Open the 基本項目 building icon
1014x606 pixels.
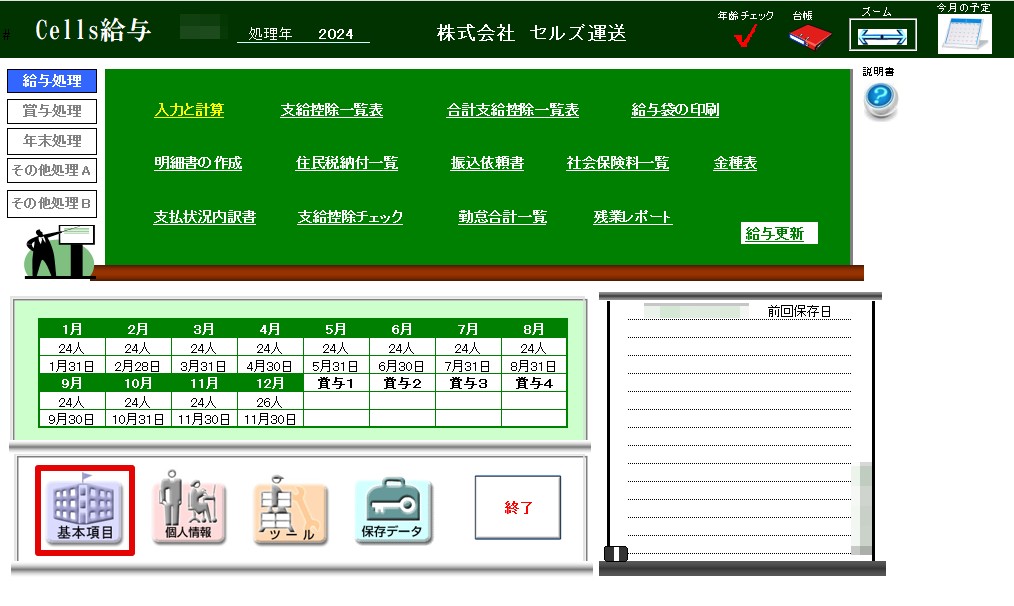point(85,510)
